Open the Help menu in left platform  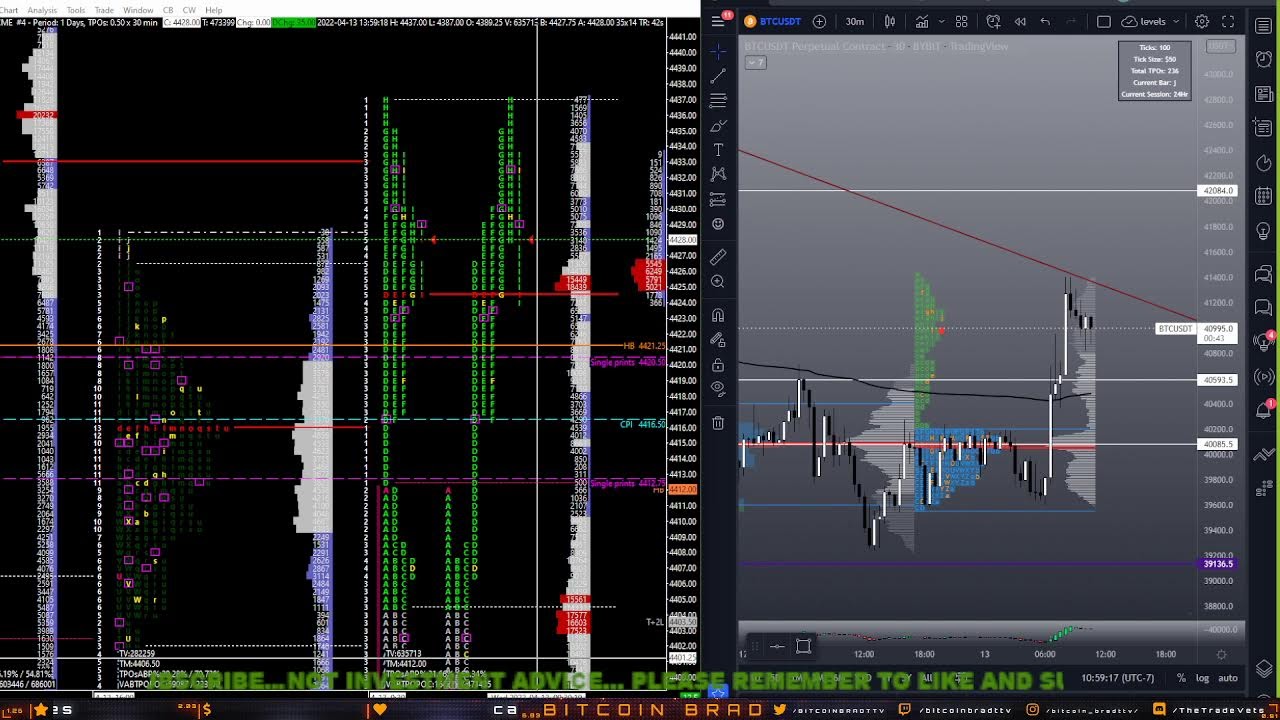point(214,10)
